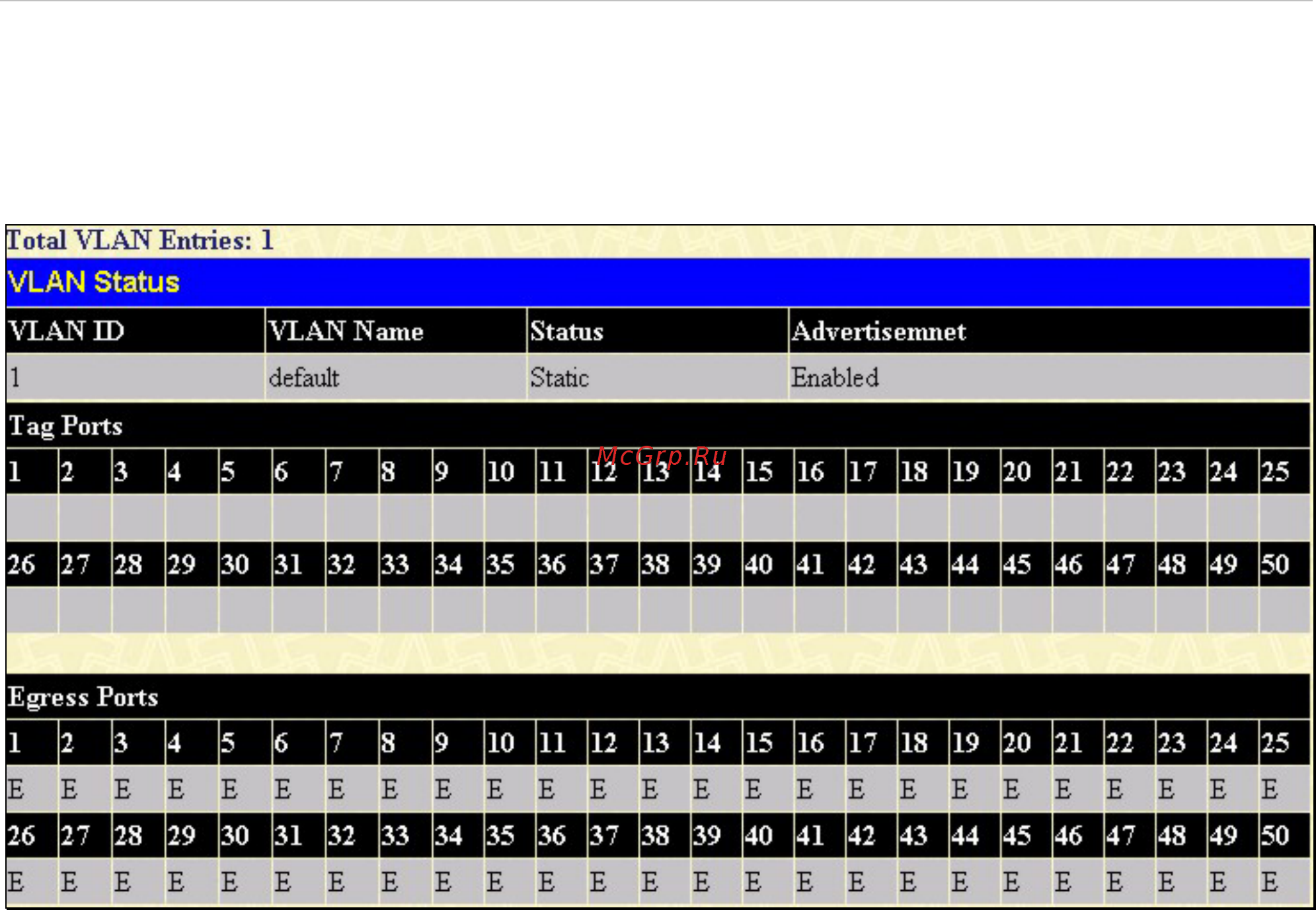
Task: Select the VLAN name cell 'default'
Action: (x=396, y=378)
